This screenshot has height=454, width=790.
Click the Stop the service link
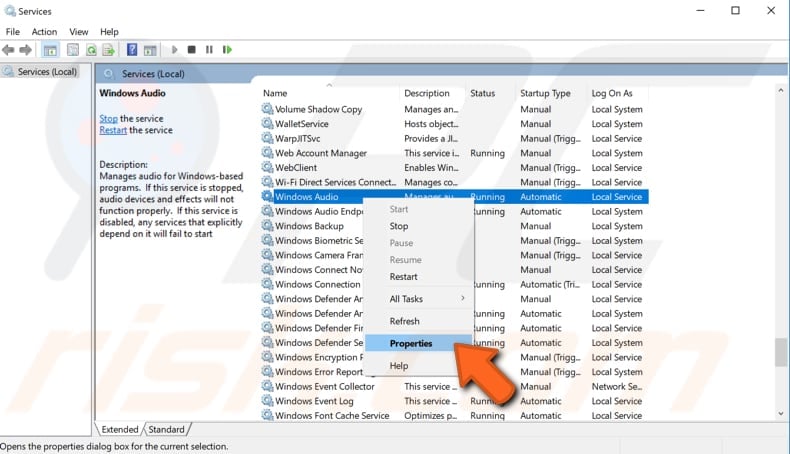tap(108, 118)
